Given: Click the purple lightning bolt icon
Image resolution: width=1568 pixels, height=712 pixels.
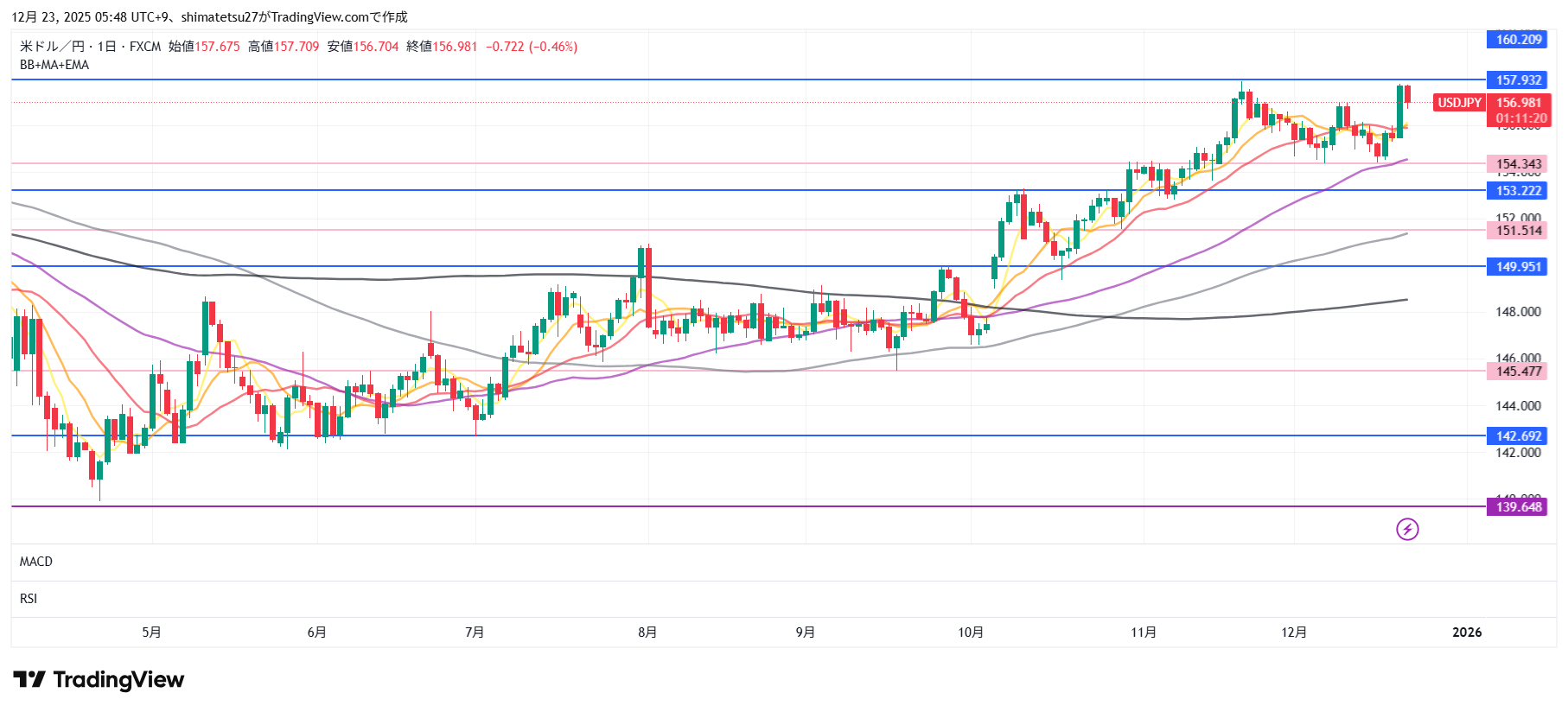Looking at the screenshot, I should 1407,529.
